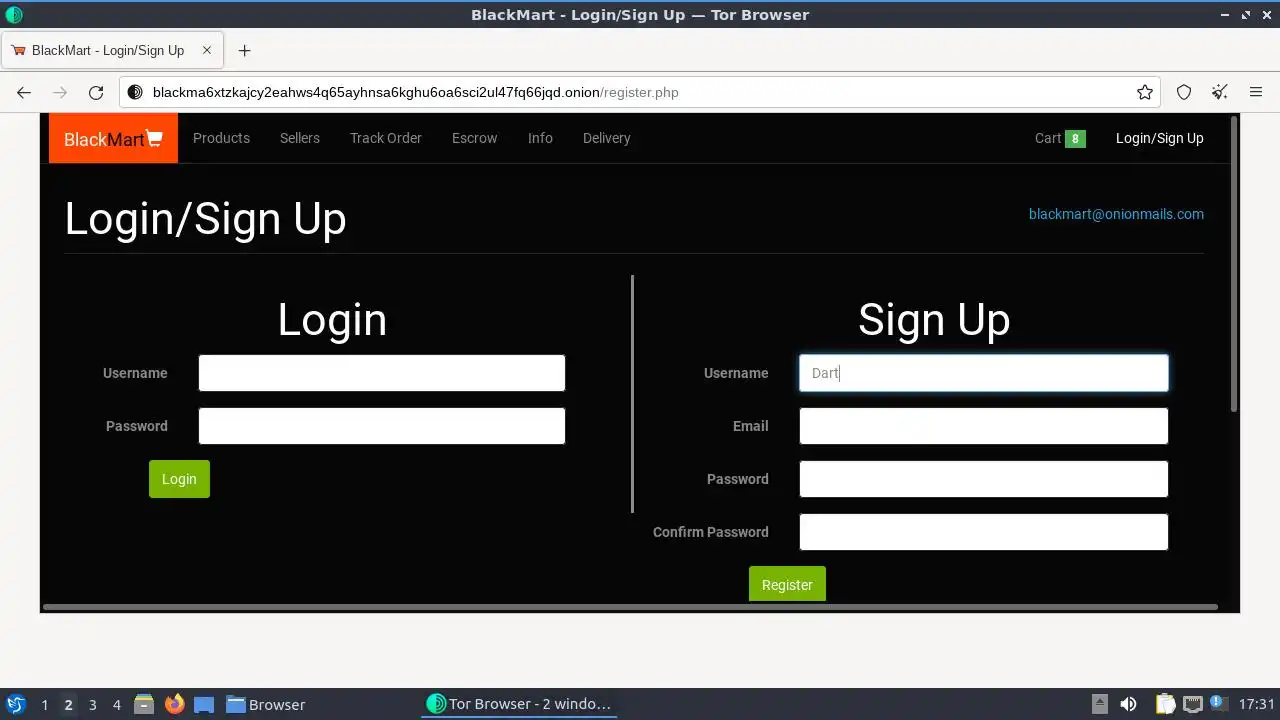Open the Sellers page in navbar
The image size is (1280, 720).
click(300, 138)
